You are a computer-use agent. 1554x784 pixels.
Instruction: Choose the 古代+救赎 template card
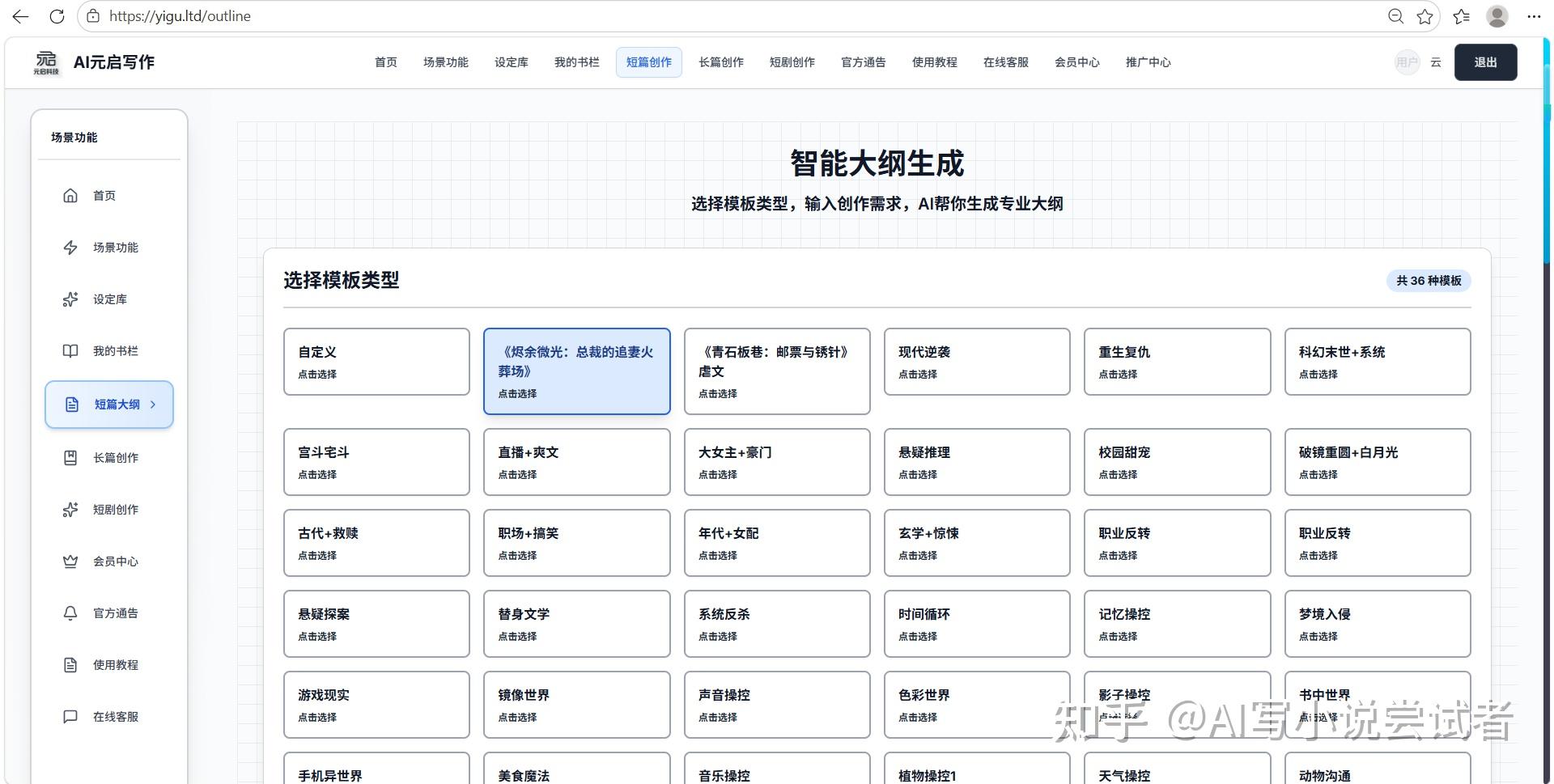pyautogui.click(x=376, y=543)
